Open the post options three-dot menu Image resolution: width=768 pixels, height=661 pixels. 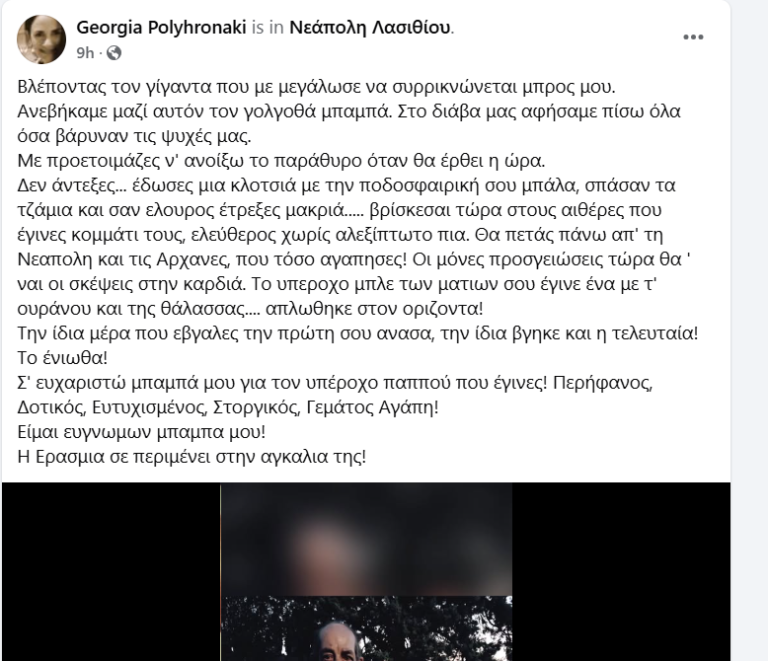pyautogui.click(x=693, y=37)
